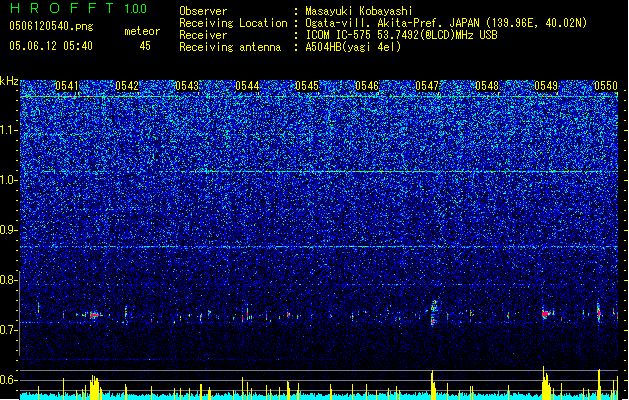Click the kHz axis unit label
The width and height of the screenshot is (629, 400).
pyautogui.click(x=9, y=81)
